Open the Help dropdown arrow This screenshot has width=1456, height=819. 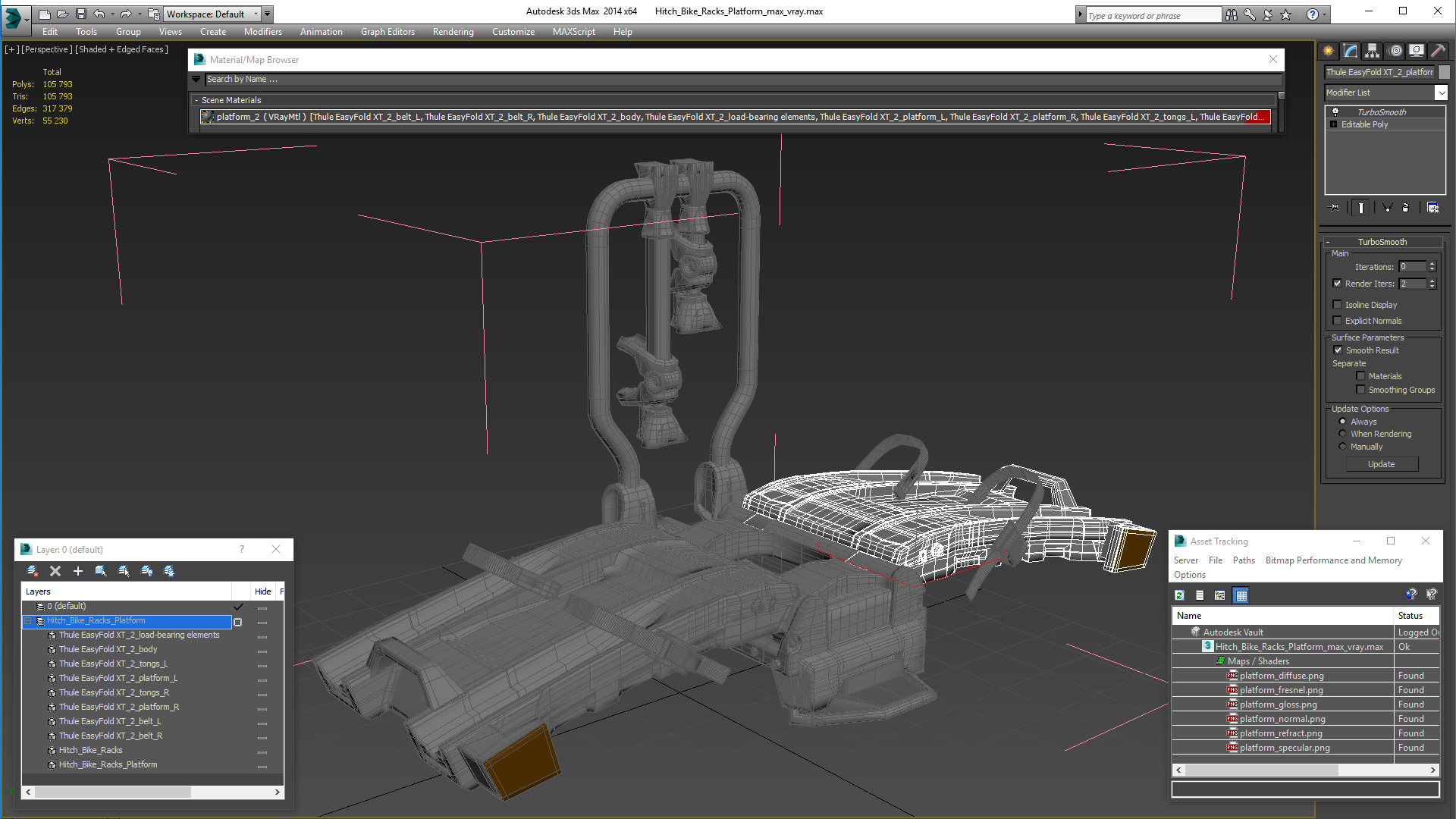tap(1325, 14)
